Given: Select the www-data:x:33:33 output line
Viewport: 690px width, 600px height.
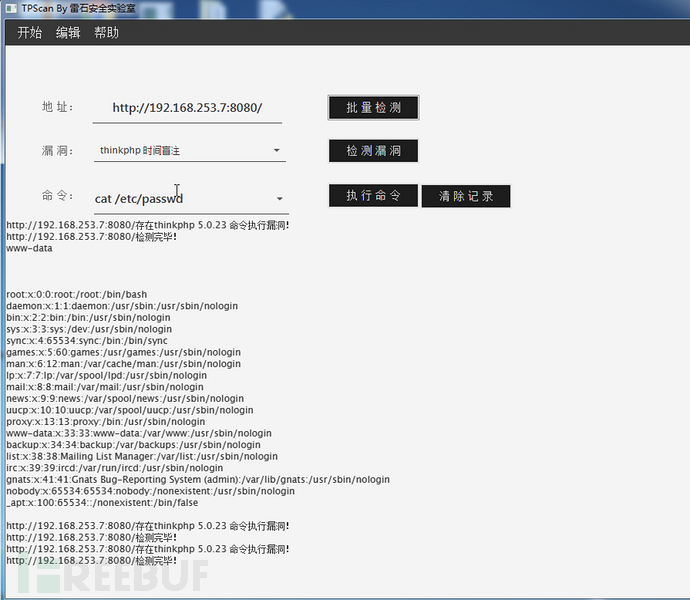Looking at the screenshot, I should coord(139,433).
